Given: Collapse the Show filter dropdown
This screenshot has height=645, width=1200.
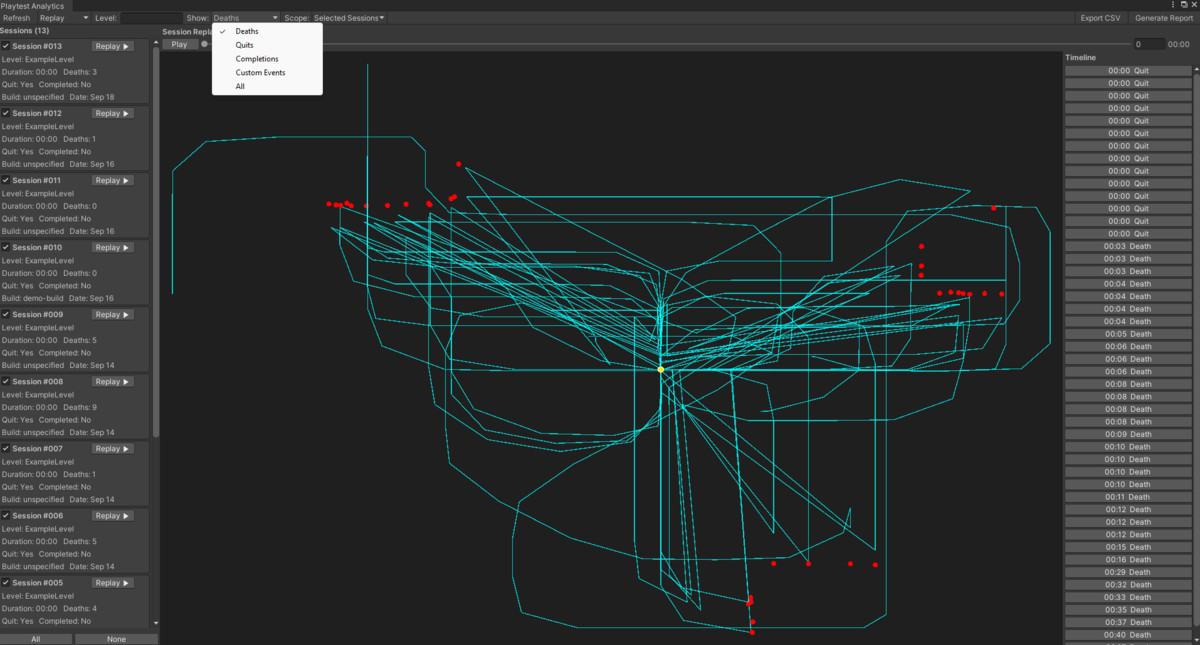Looking at the screenshot, I should [246, 18].
